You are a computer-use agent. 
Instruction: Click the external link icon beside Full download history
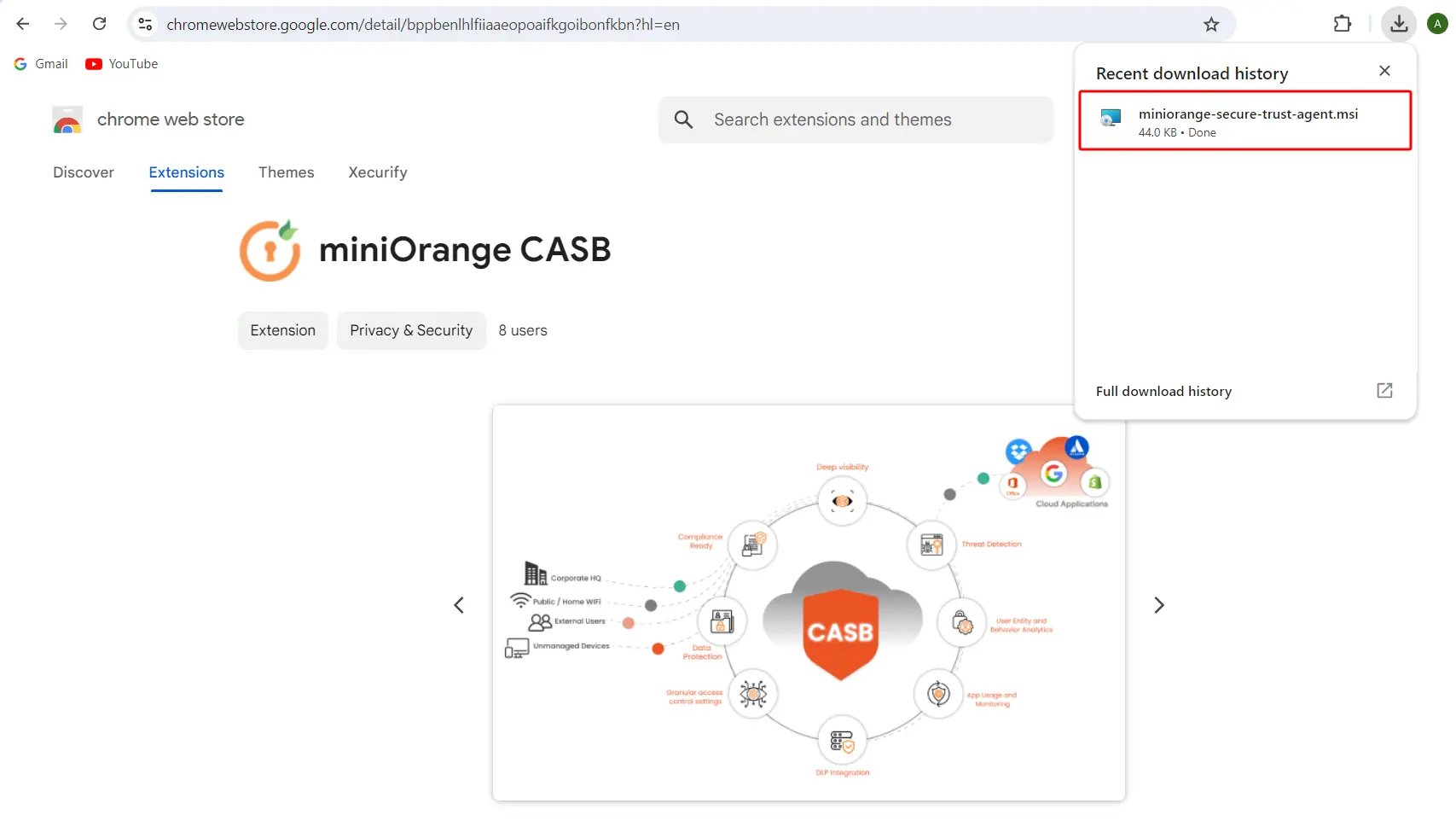tap(1384, 390)
